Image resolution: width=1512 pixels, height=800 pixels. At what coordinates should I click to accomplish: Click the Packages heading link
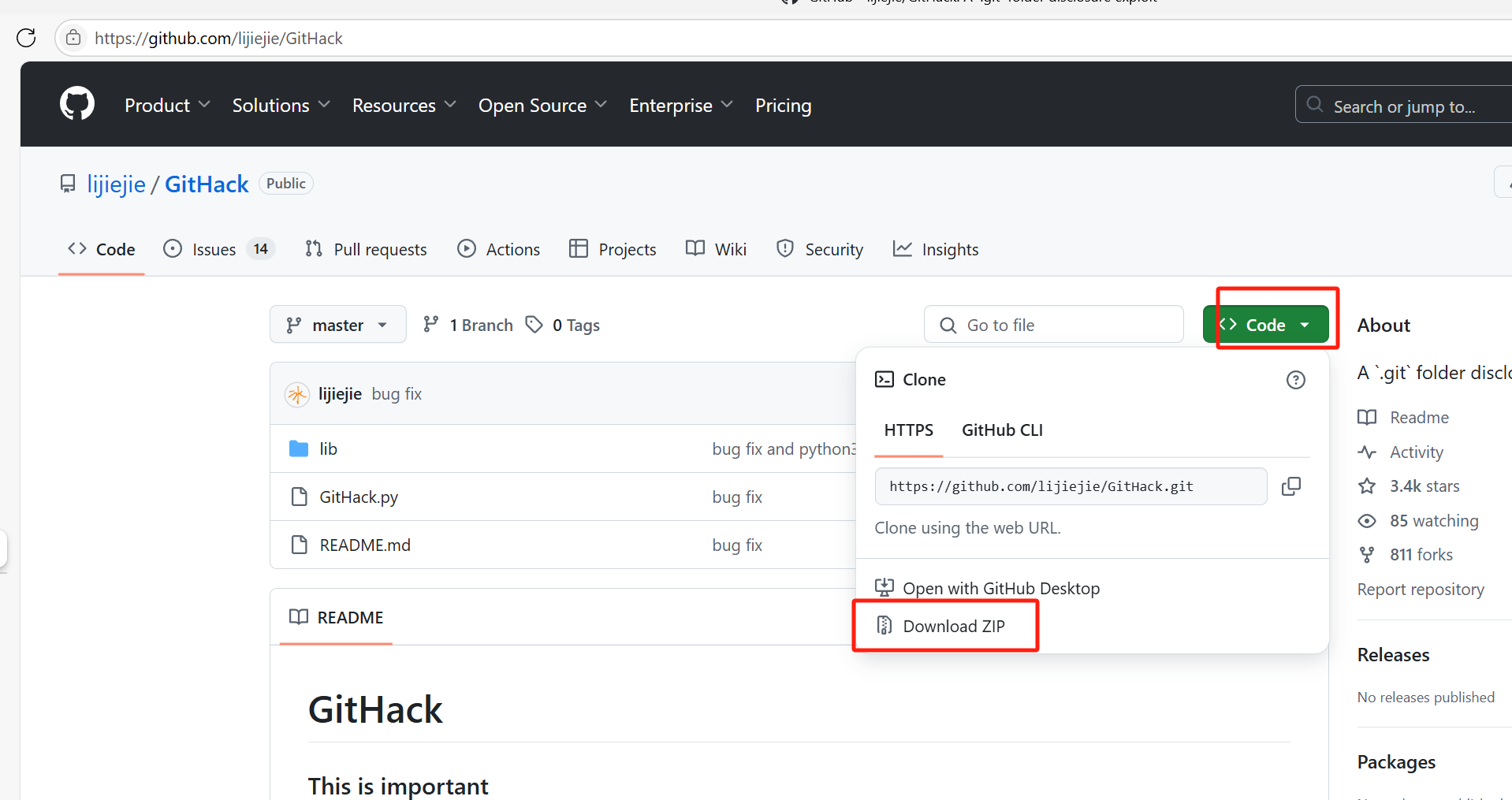[x=1396, y=762]
